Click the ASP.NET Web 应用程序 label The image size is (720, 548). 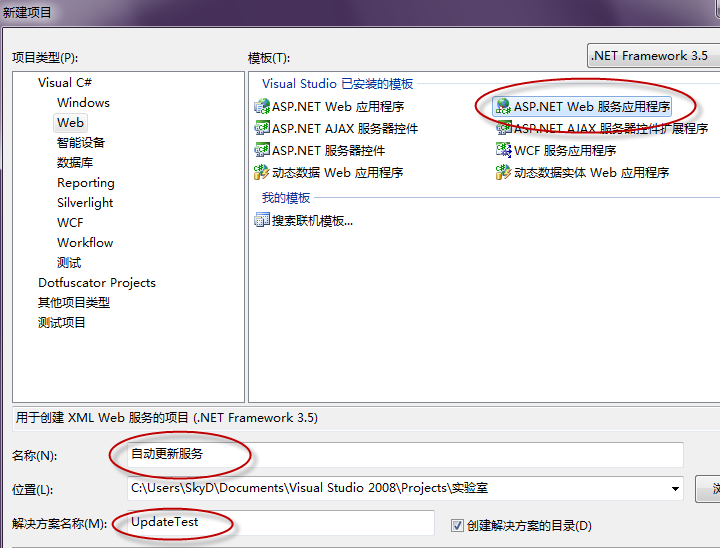[x=338, y=107]
